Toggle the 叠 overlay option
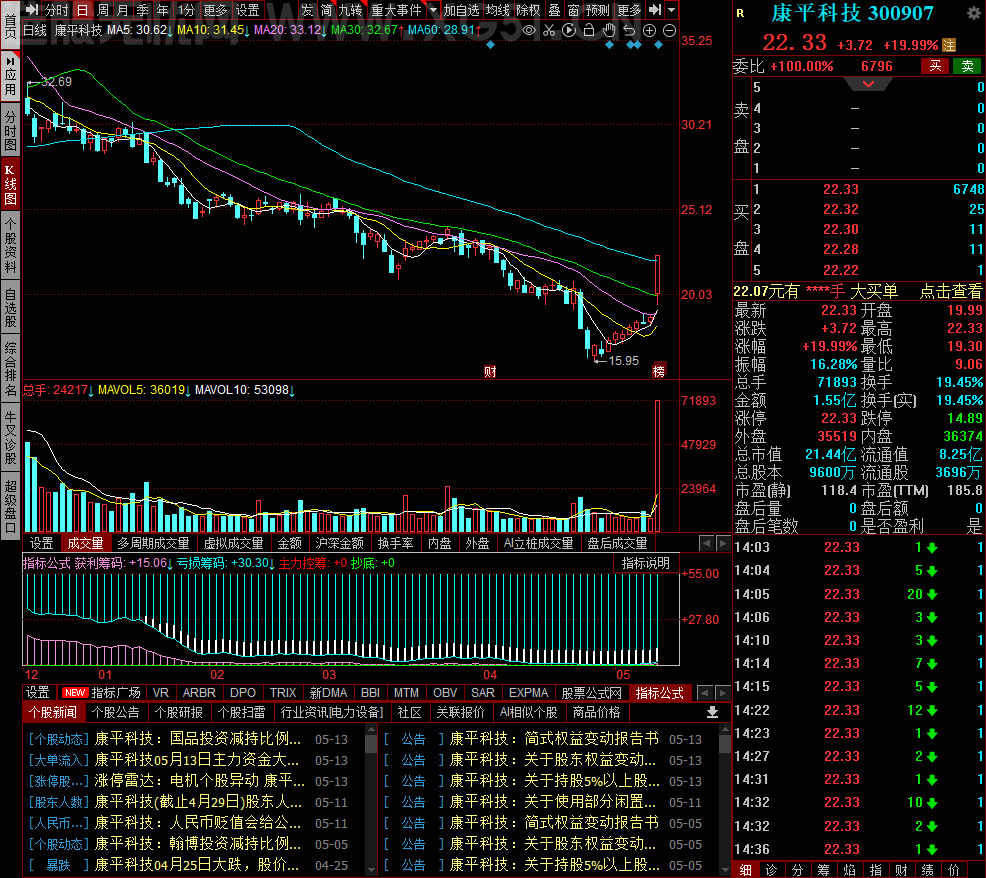This screenshot has width=986, height=878. (555, 10)
